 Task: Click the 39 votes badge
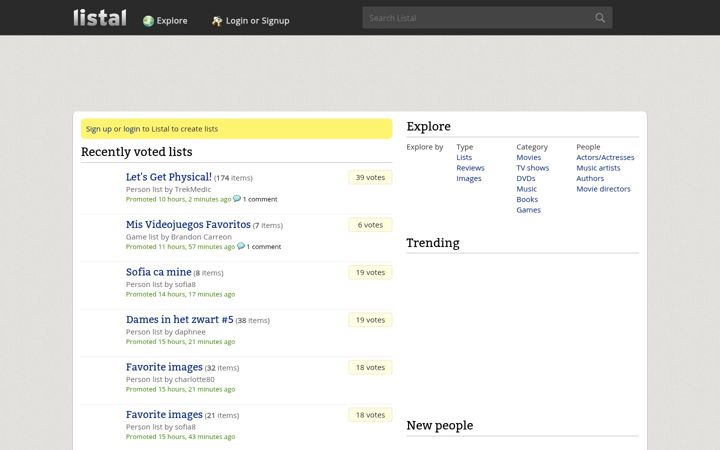(370, 177)
